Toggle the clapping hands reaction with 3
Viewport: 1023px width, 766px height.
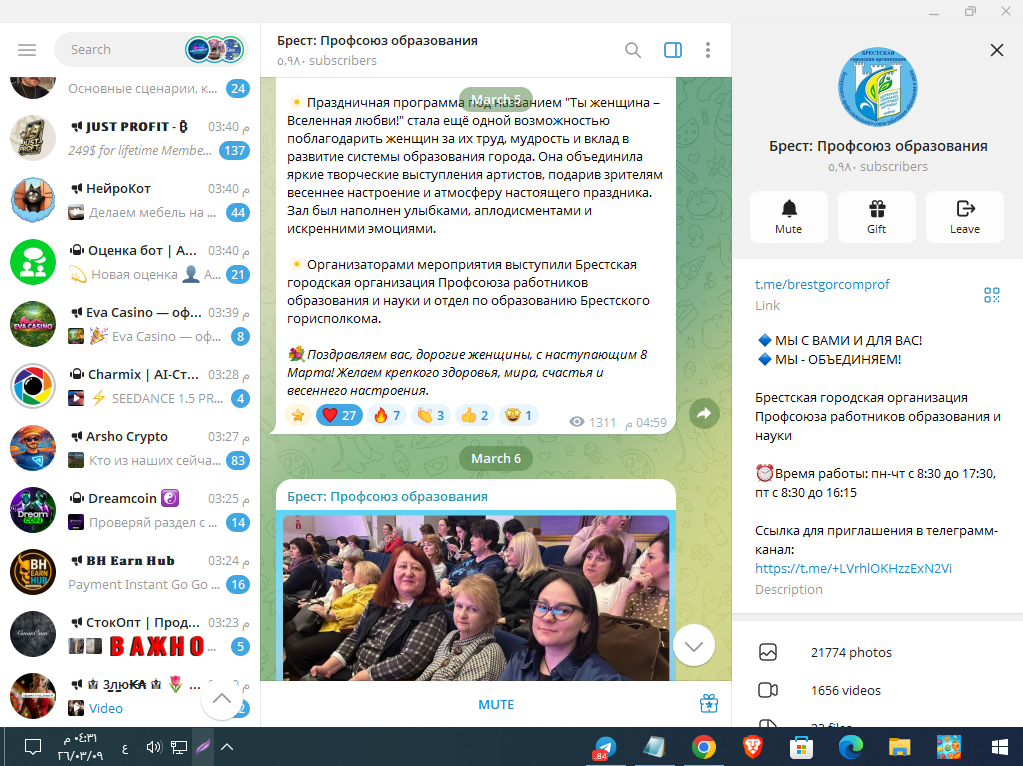tap(431, 415)
